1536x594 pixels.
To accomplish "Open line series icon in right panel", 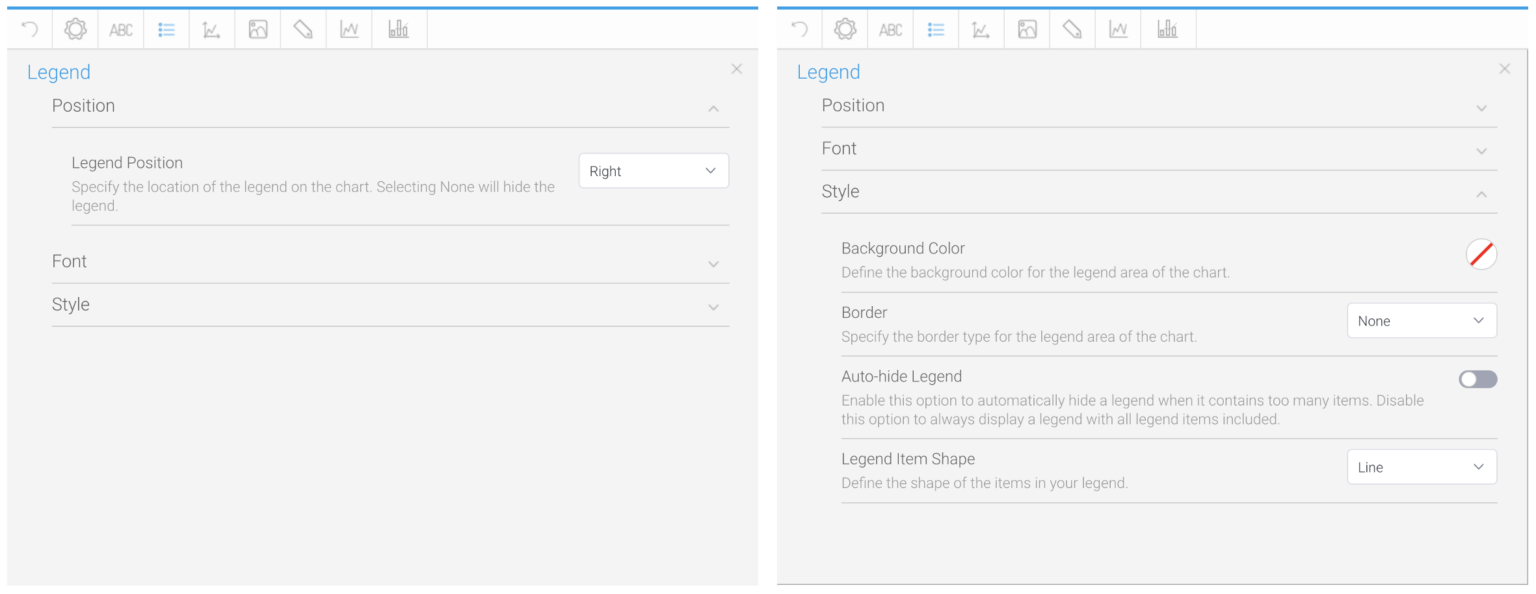I will tap(1118, 30).
